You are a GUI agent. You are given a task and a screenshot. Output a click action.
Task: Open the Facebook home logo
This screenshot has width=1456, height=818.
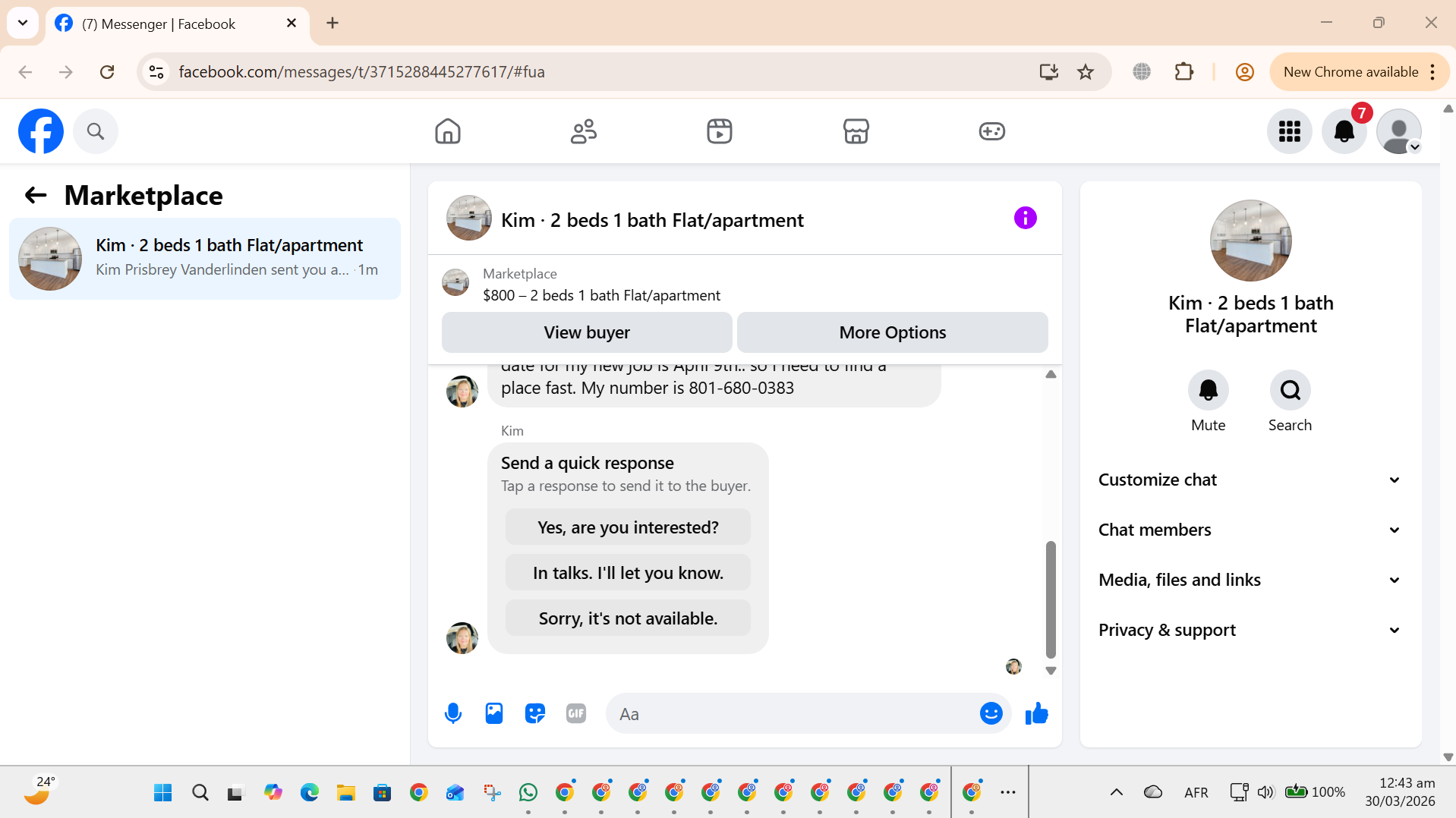click(x=41, y=131)
